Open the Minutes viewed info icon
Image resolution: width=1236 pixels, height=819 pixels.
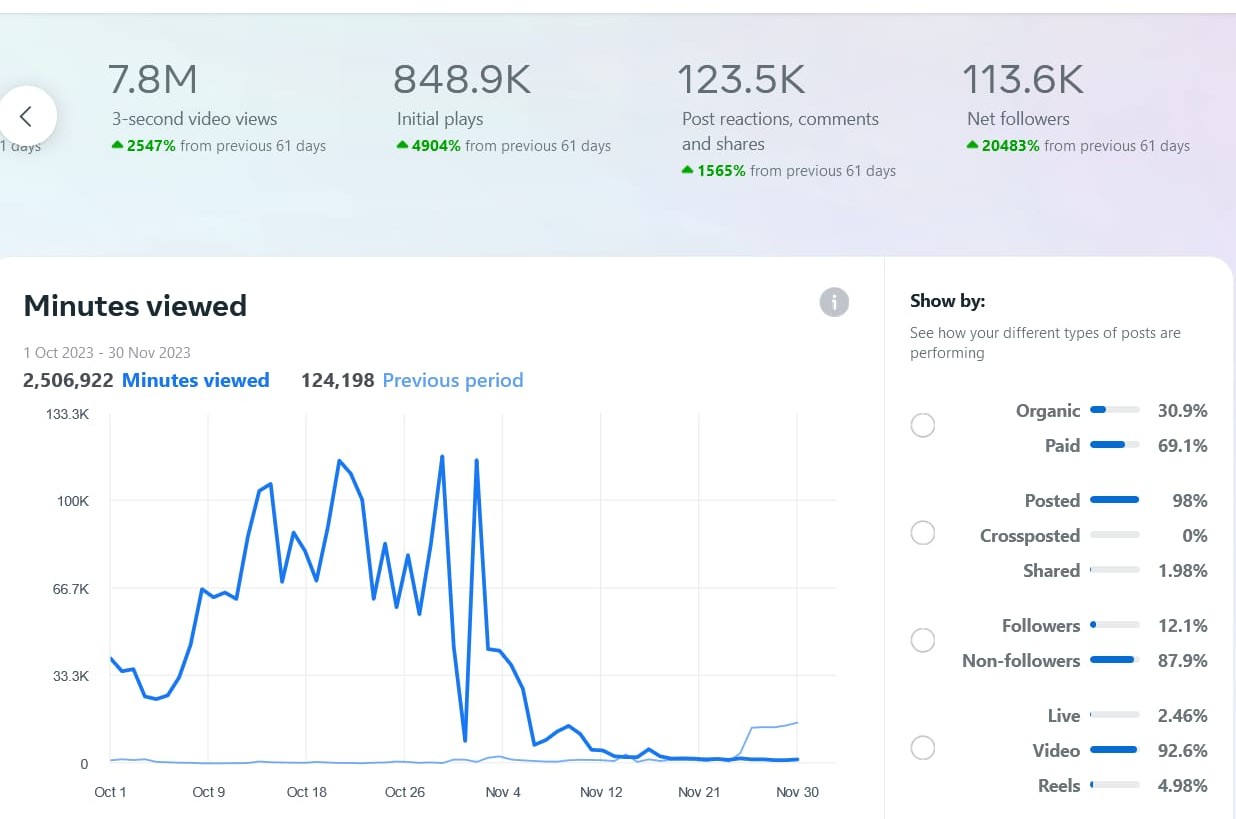click(834, 302)
